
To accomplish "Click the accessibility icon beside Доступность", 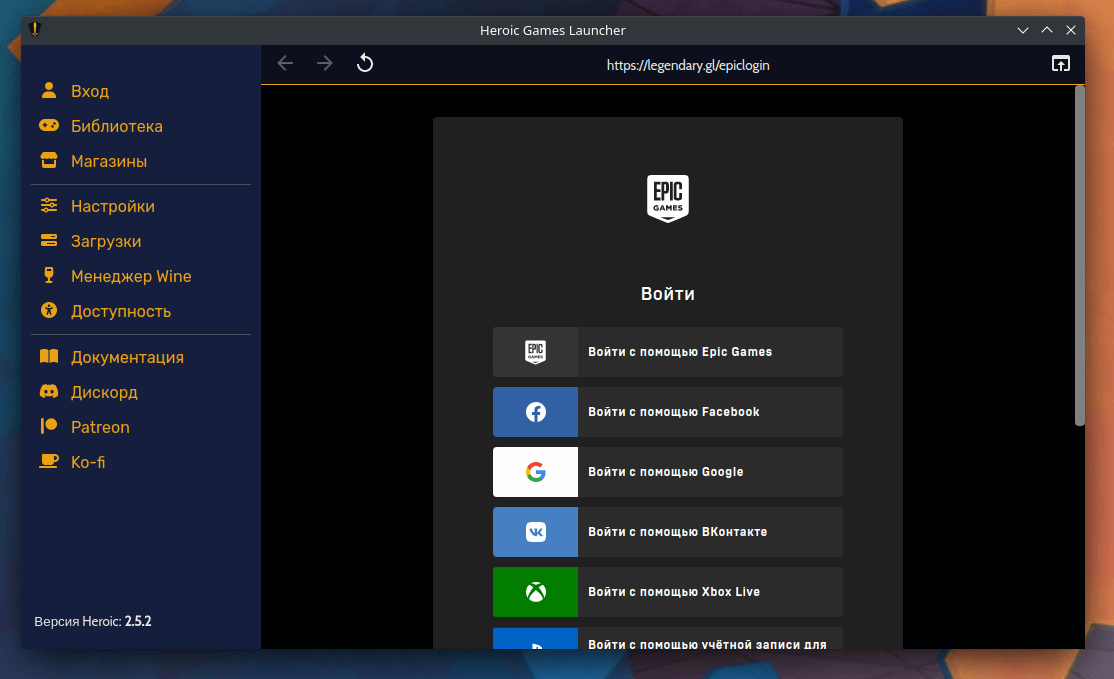I will click(49, 310).
